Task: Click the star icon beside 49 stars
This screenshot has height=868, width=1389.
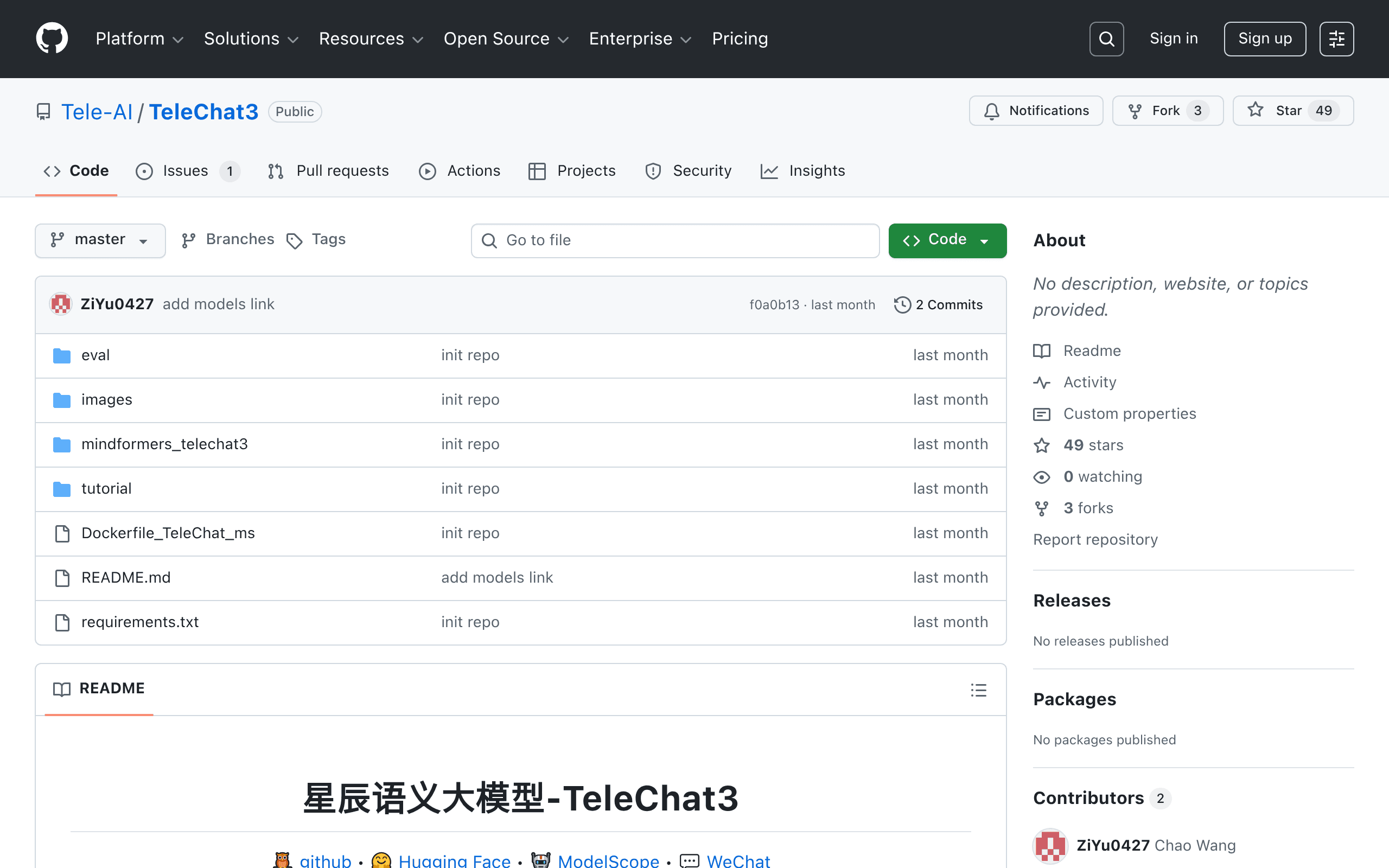Action: [1042, 445]
